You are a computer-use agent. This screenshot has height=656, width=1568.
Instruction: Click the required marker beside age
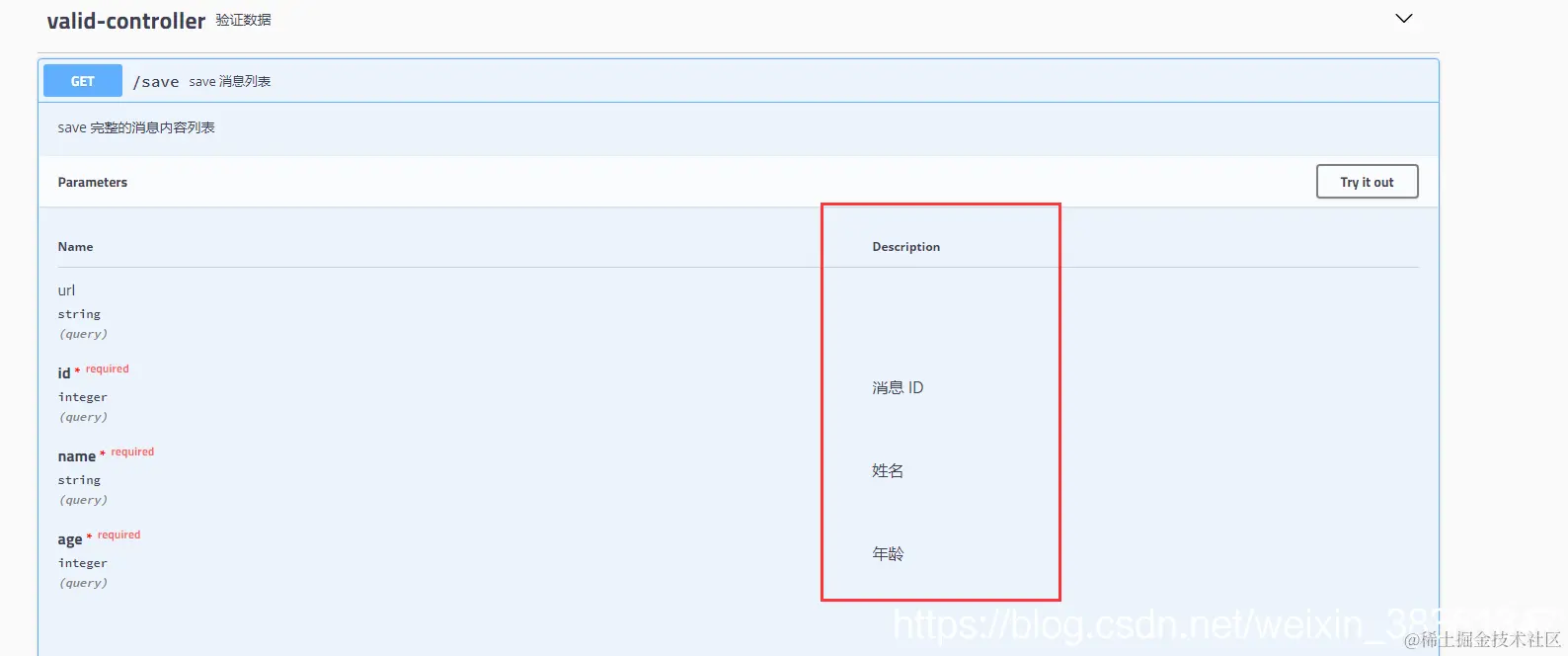(118, 535)
